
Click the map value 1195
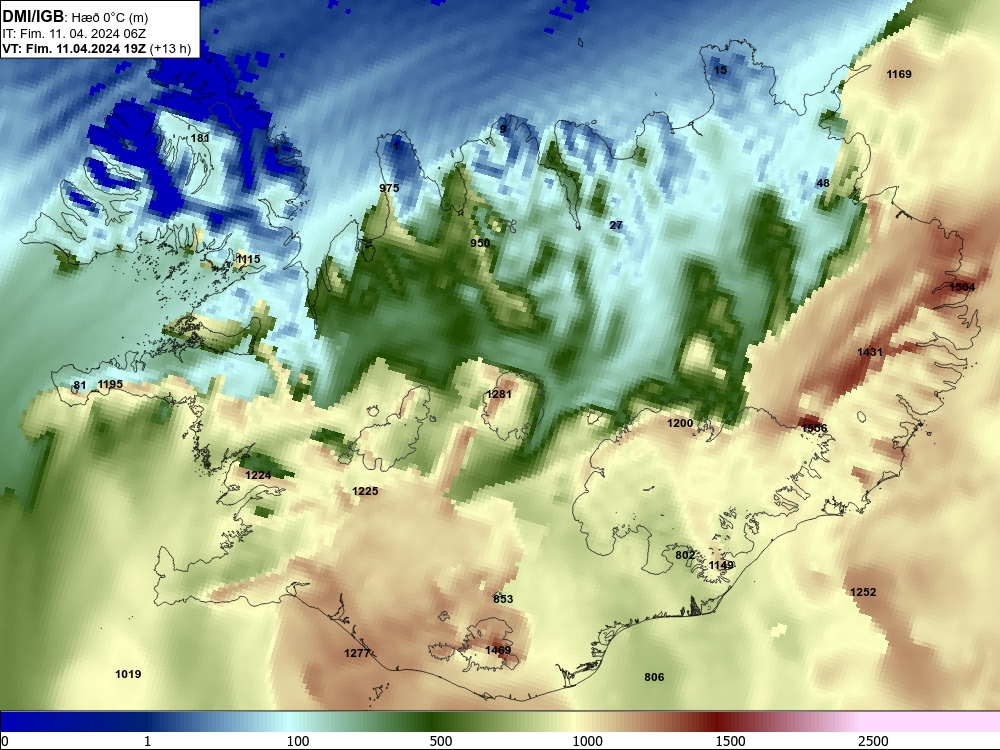(110, 384)
